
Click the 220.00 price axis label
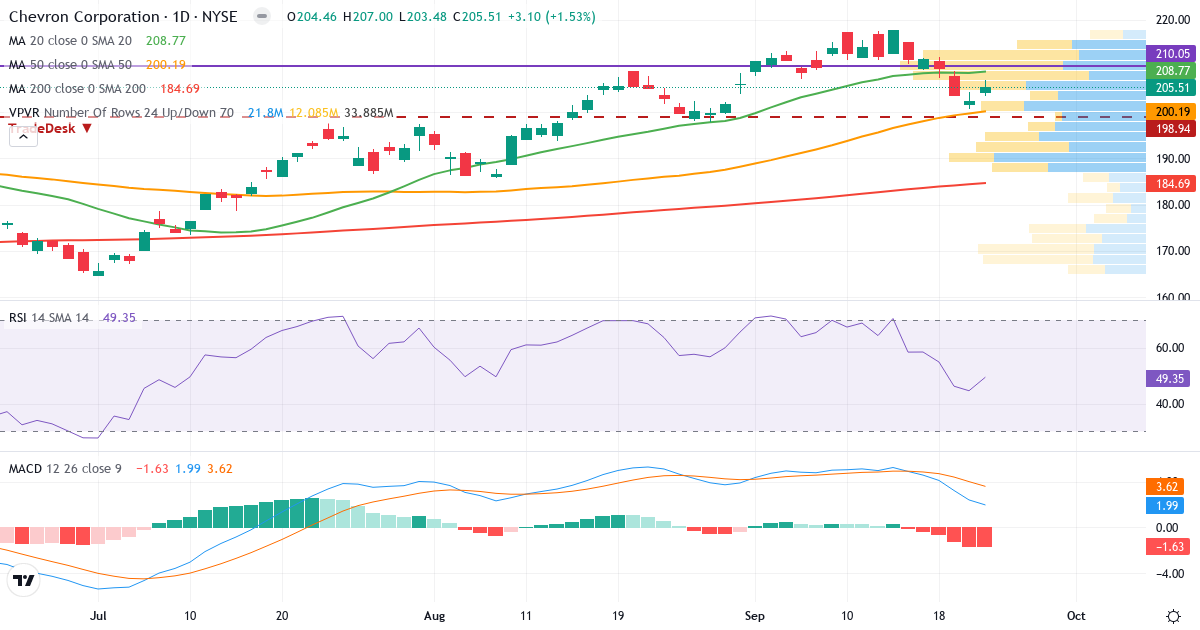pos(1171,20)
